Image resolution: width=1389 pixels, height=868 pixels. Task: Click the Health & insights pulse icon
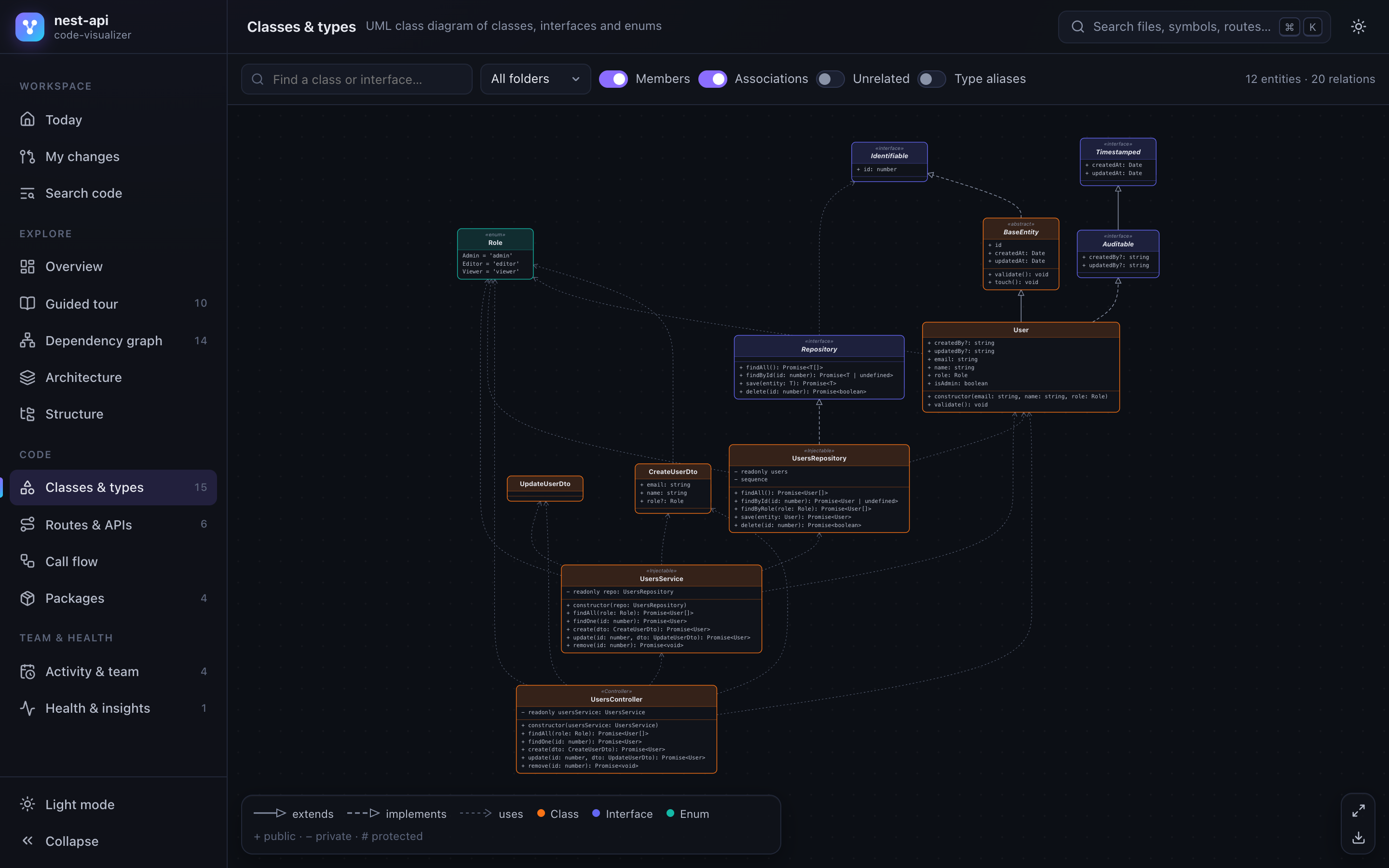point(27,708)
